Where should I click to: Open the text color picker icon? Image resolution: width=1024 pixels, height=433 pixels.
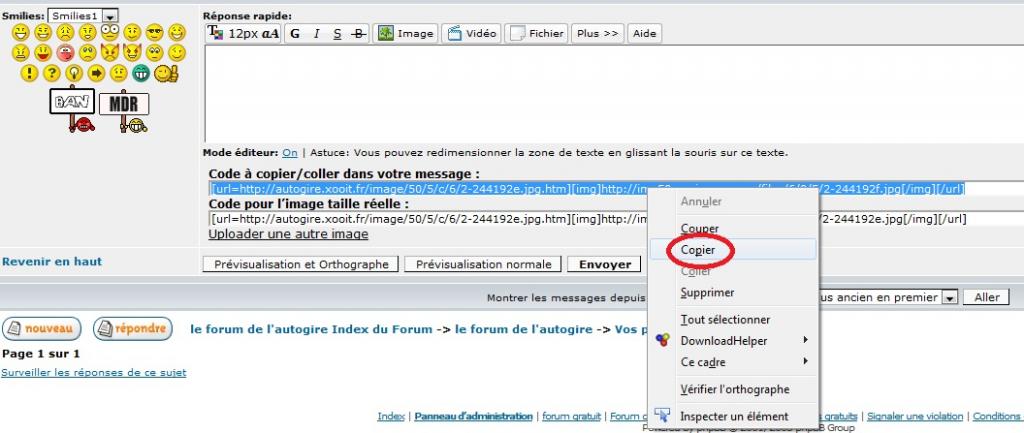[x=216, y=33]
